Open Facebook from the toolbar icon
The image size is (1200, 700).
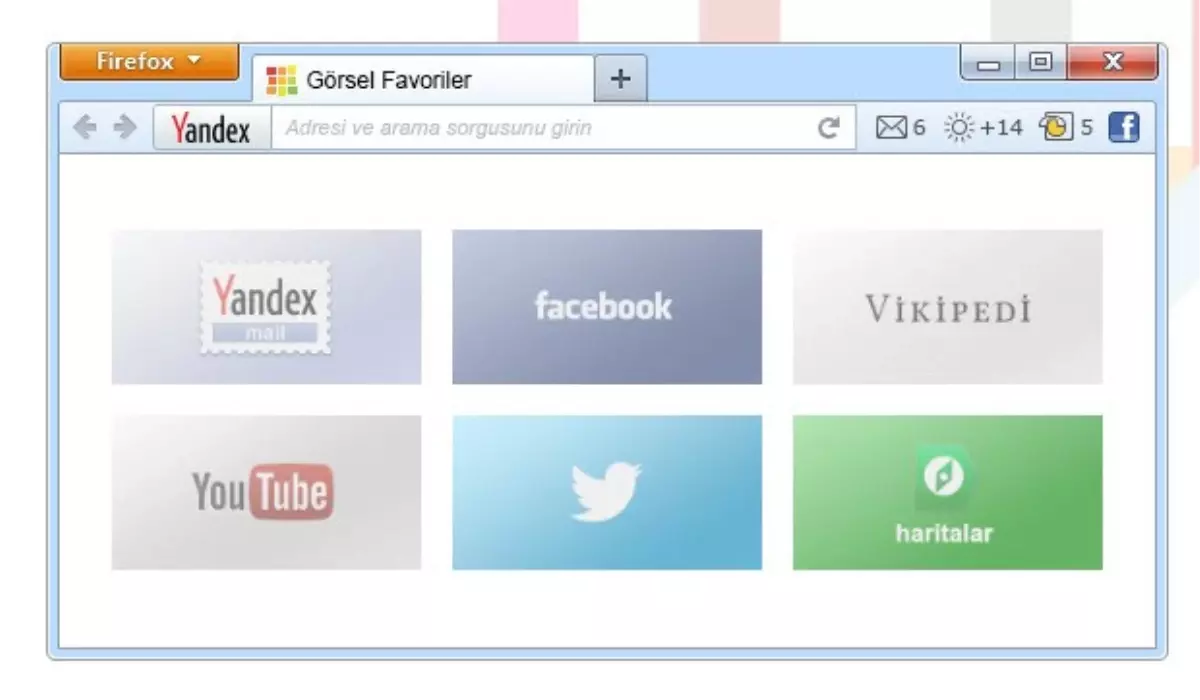coord(1126,127)
